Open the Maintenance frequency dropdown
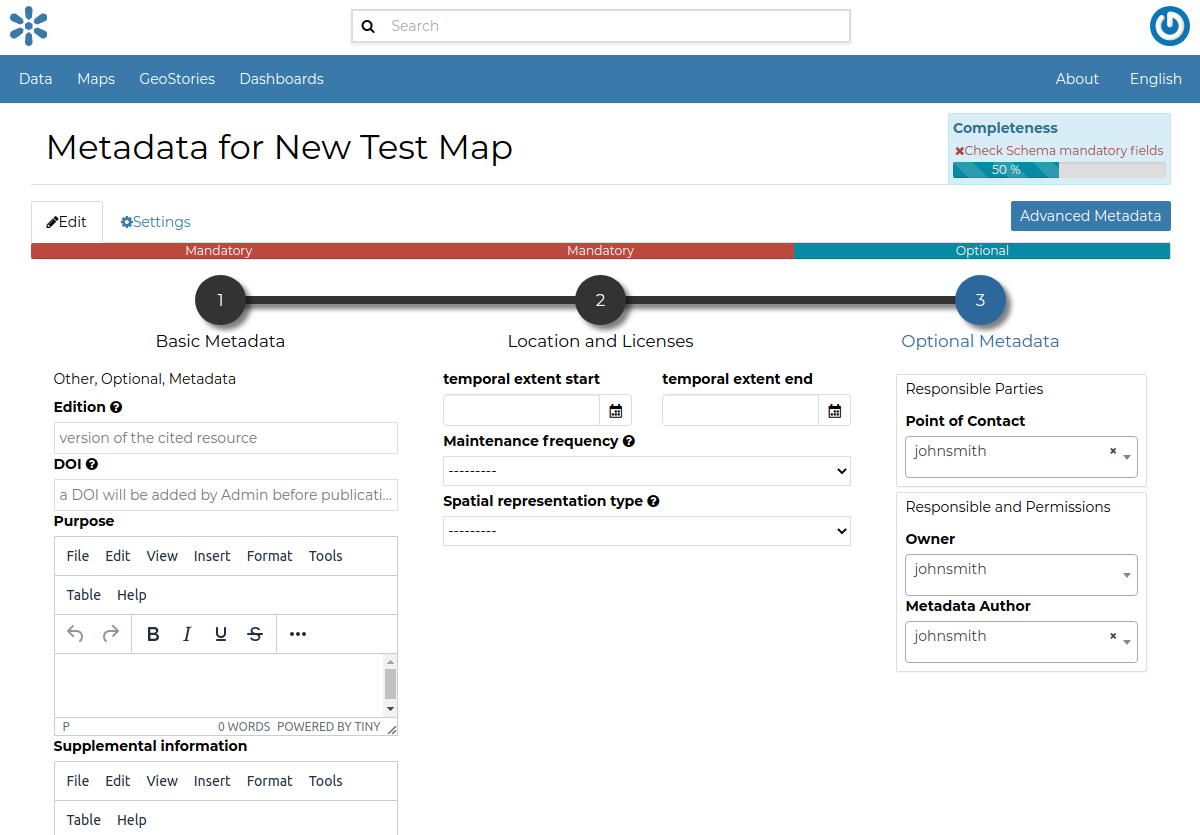The image size is (1200, 835). pos(646,470)
